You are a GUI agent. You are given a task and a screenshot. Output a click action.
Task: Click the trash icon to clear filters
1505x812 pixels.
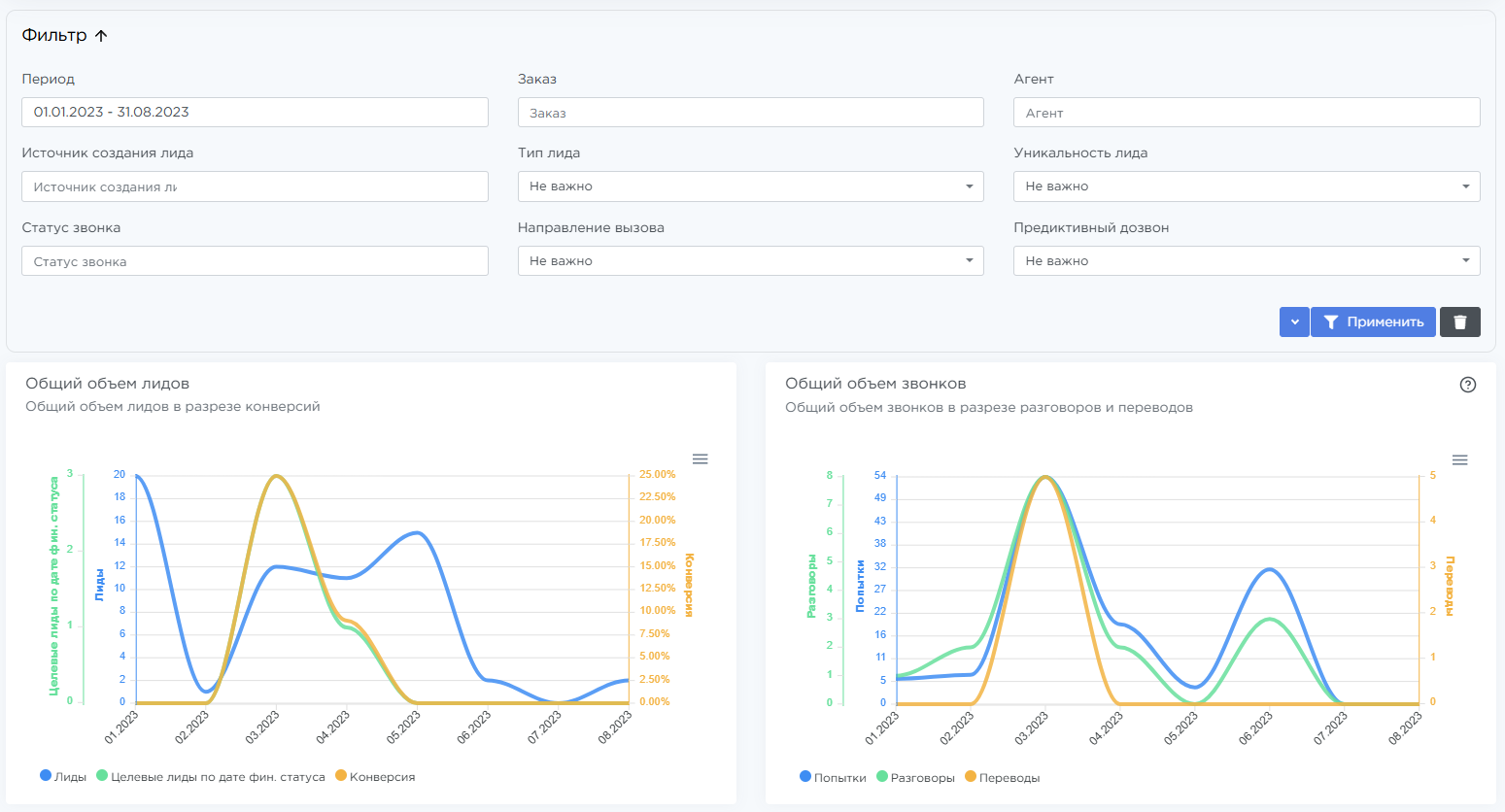(x=1459, y=322)
